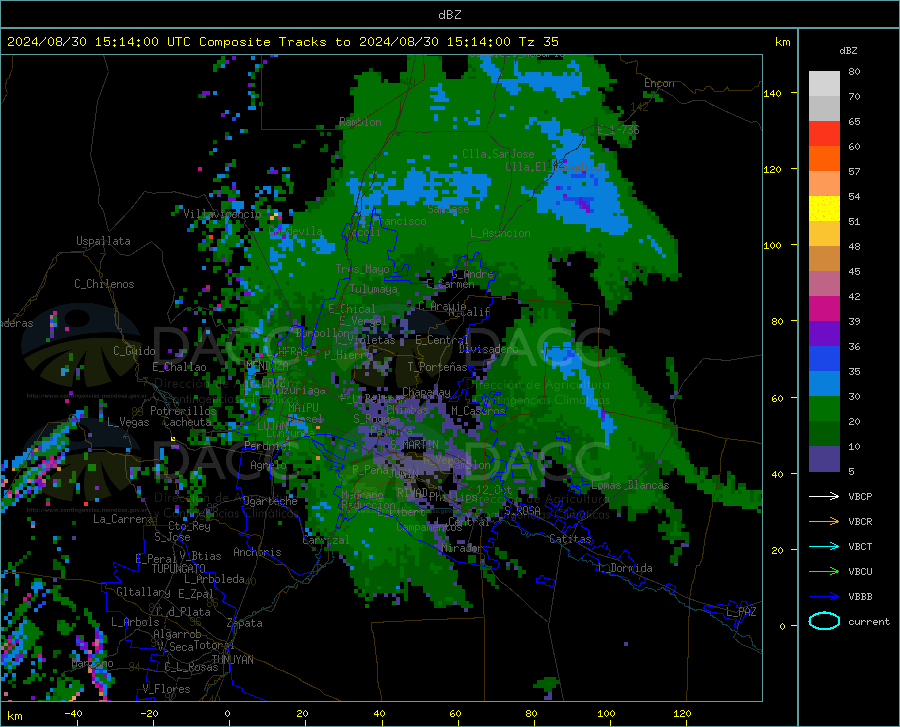Click the blue VBBB arrow icon

[824, 597]
